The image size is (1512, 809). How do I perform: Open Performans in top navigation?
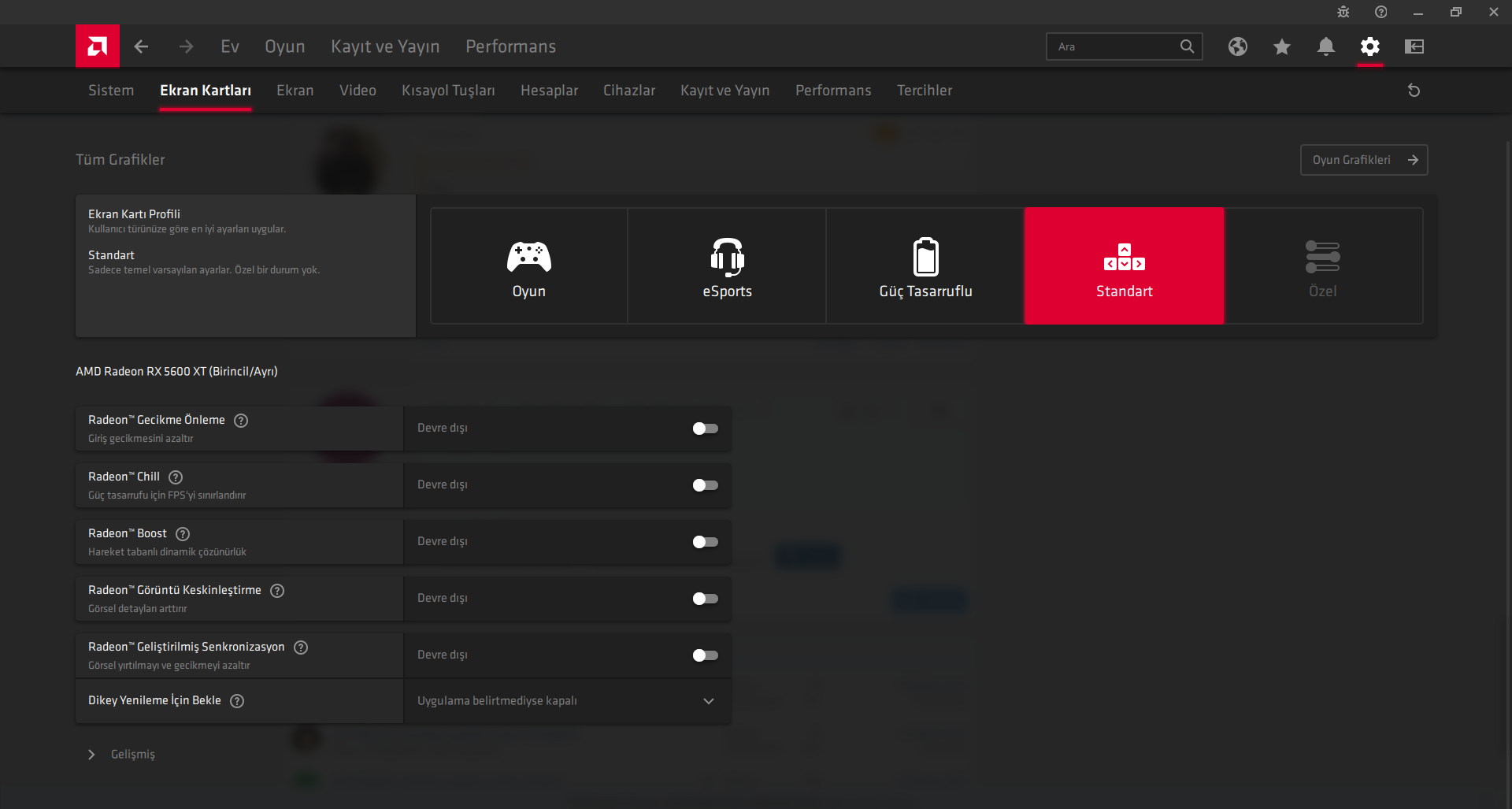click(511, 46)
